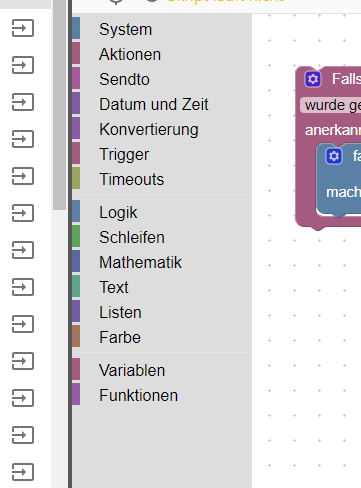Click the vertical scrollbar of the left list
Screen dimensions: 361x488
pyautogui.click(x=59, y=103)
